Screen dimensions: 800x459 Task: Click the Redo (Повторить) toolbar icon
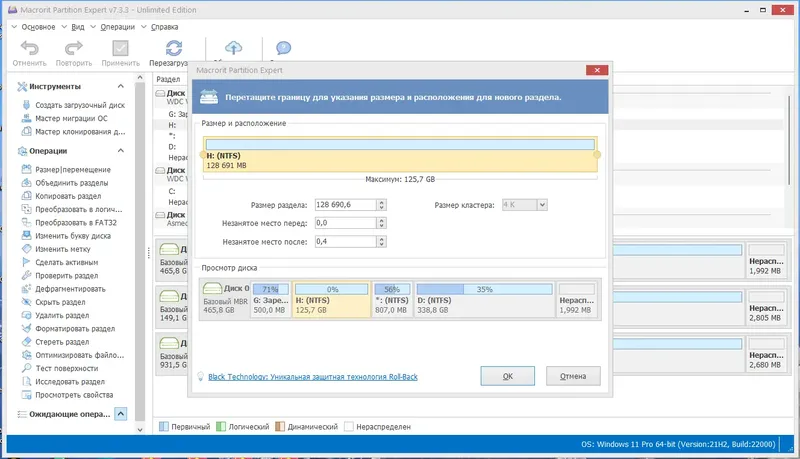74,48
